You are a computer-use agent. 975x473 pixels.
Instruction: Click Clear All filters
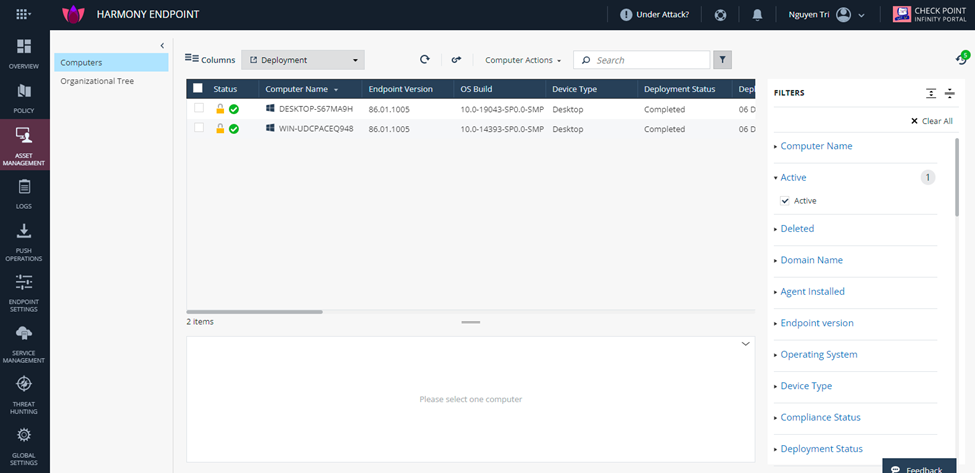[x=931, y=121]
